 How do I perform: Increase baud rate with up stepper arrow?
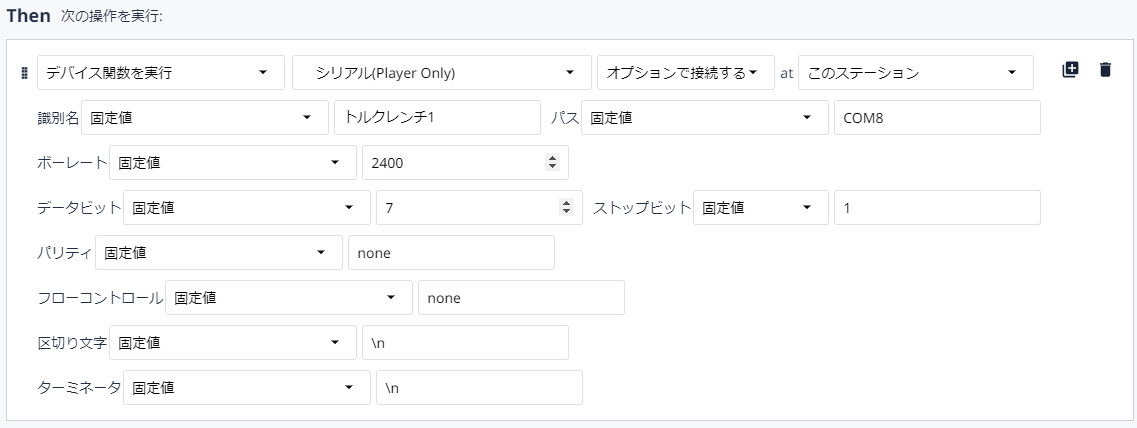point(553,159)
